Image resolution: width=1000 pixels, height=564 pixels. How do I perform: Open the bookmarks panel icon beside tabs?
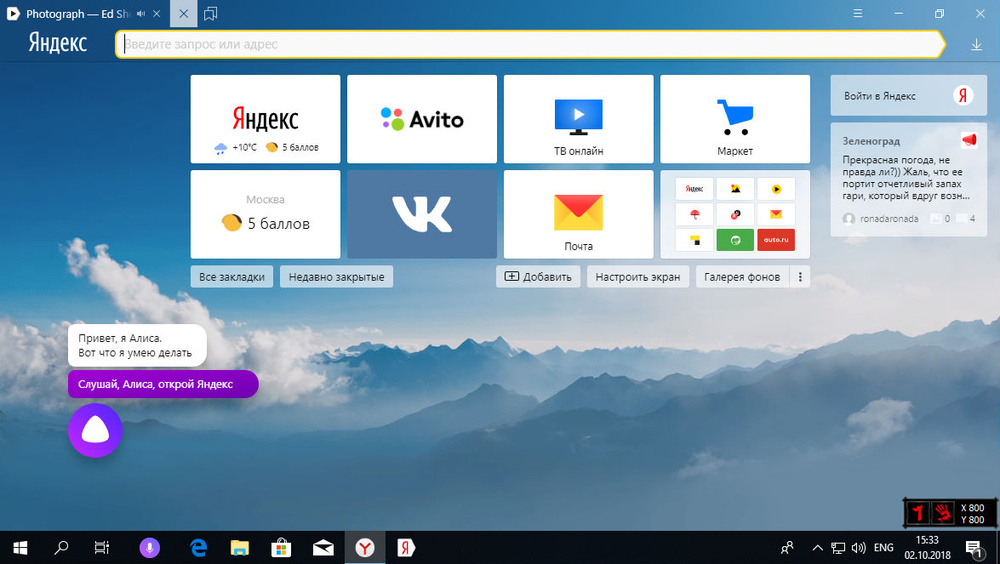[210, 13]
